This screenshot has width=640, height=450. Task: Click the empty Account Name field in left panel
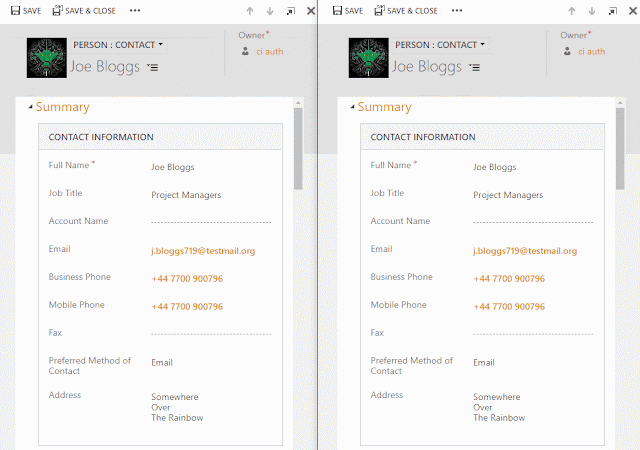coord(211,222)
